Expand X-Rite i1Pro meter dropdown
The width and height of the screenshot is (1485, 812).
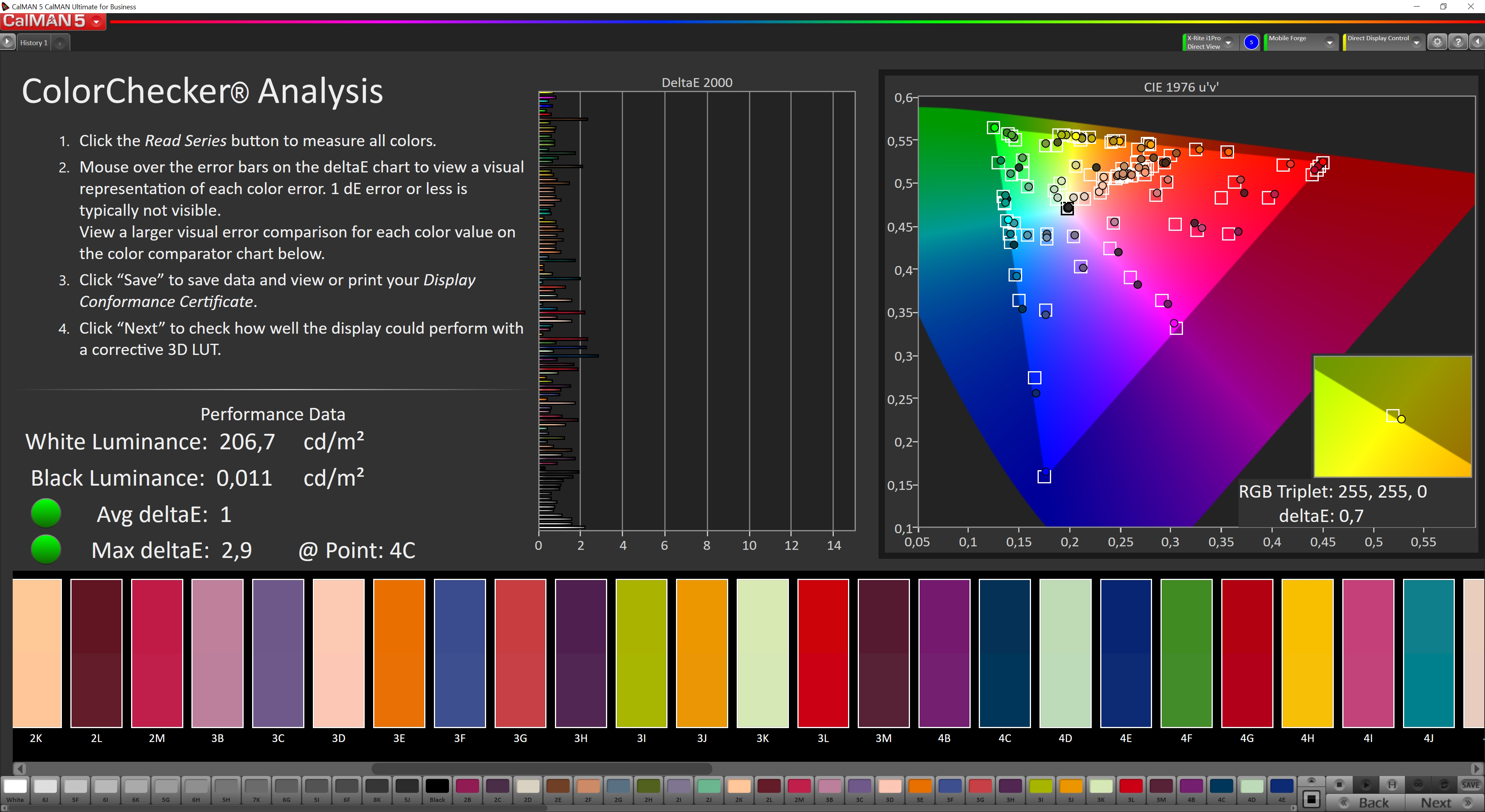1229,43
